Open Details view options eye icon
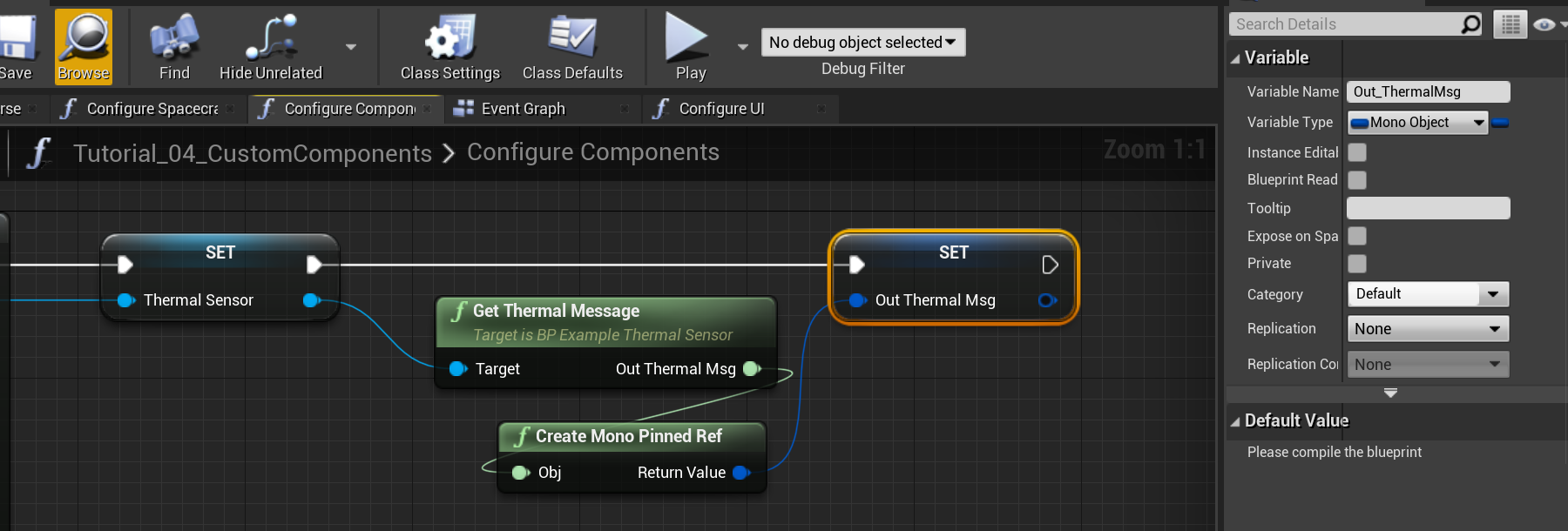Viewport: 1568px width, 531px height. (1544, 24)
